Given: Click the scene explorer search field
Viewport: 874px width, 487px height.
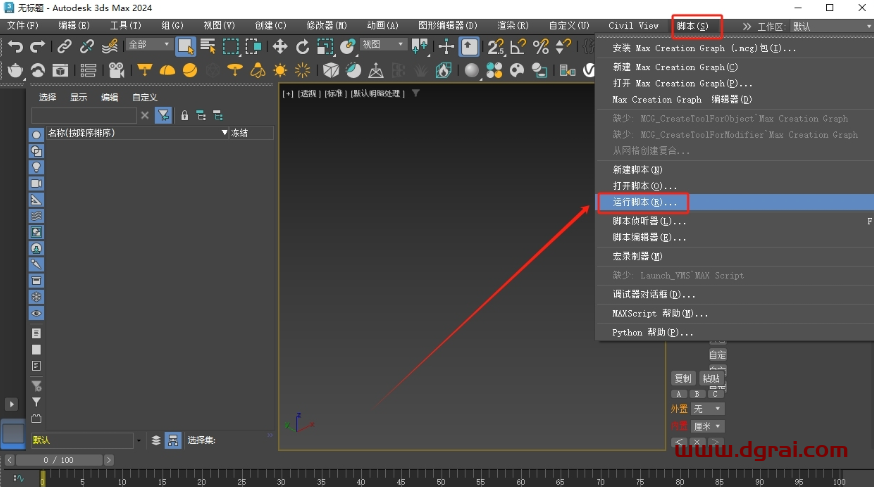Looking at the screenshot, I should pyautogui.click(x=84, y=115).
